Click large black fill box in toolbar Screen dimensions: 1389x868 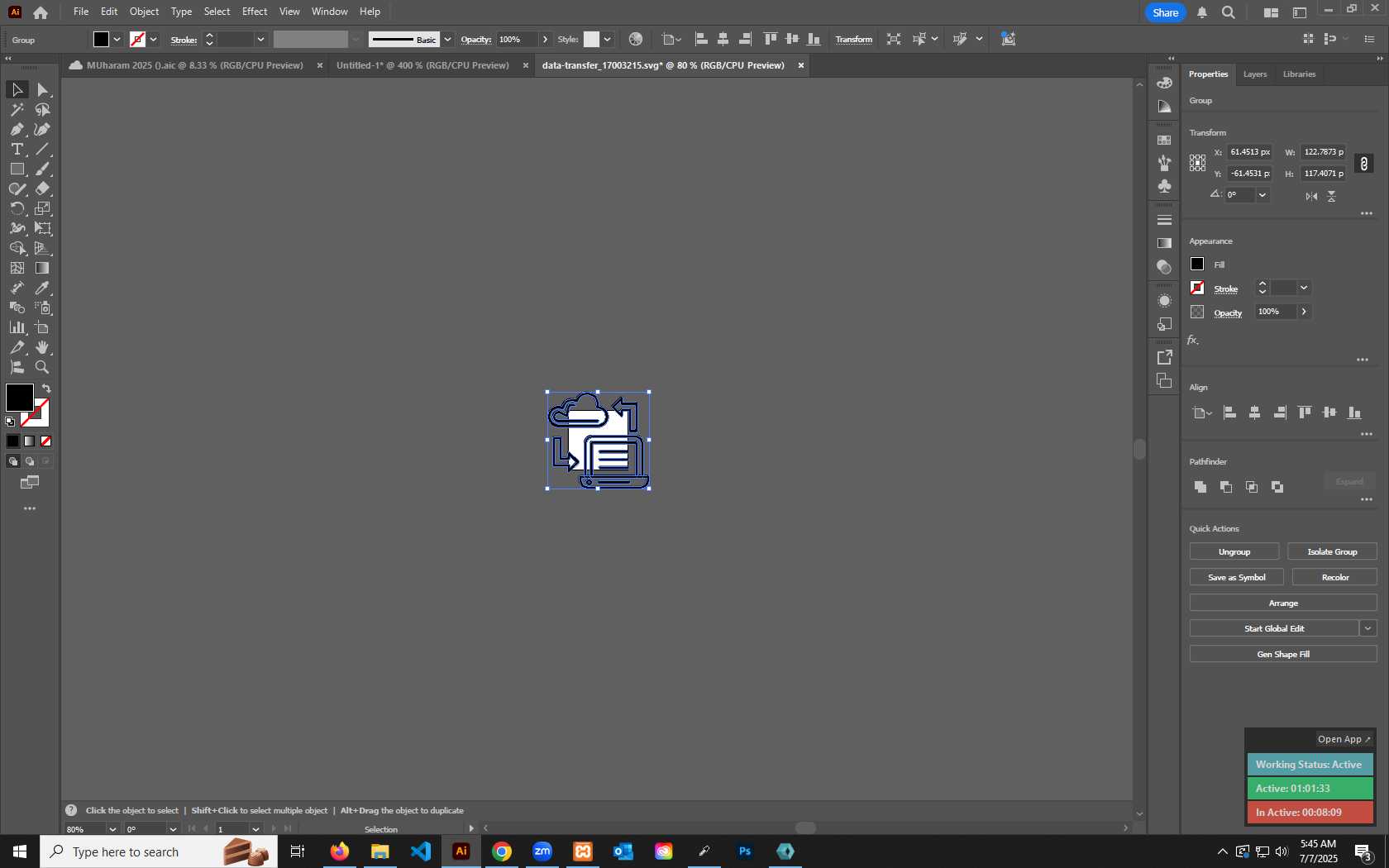pyautogui.click(x=19, y=398)
